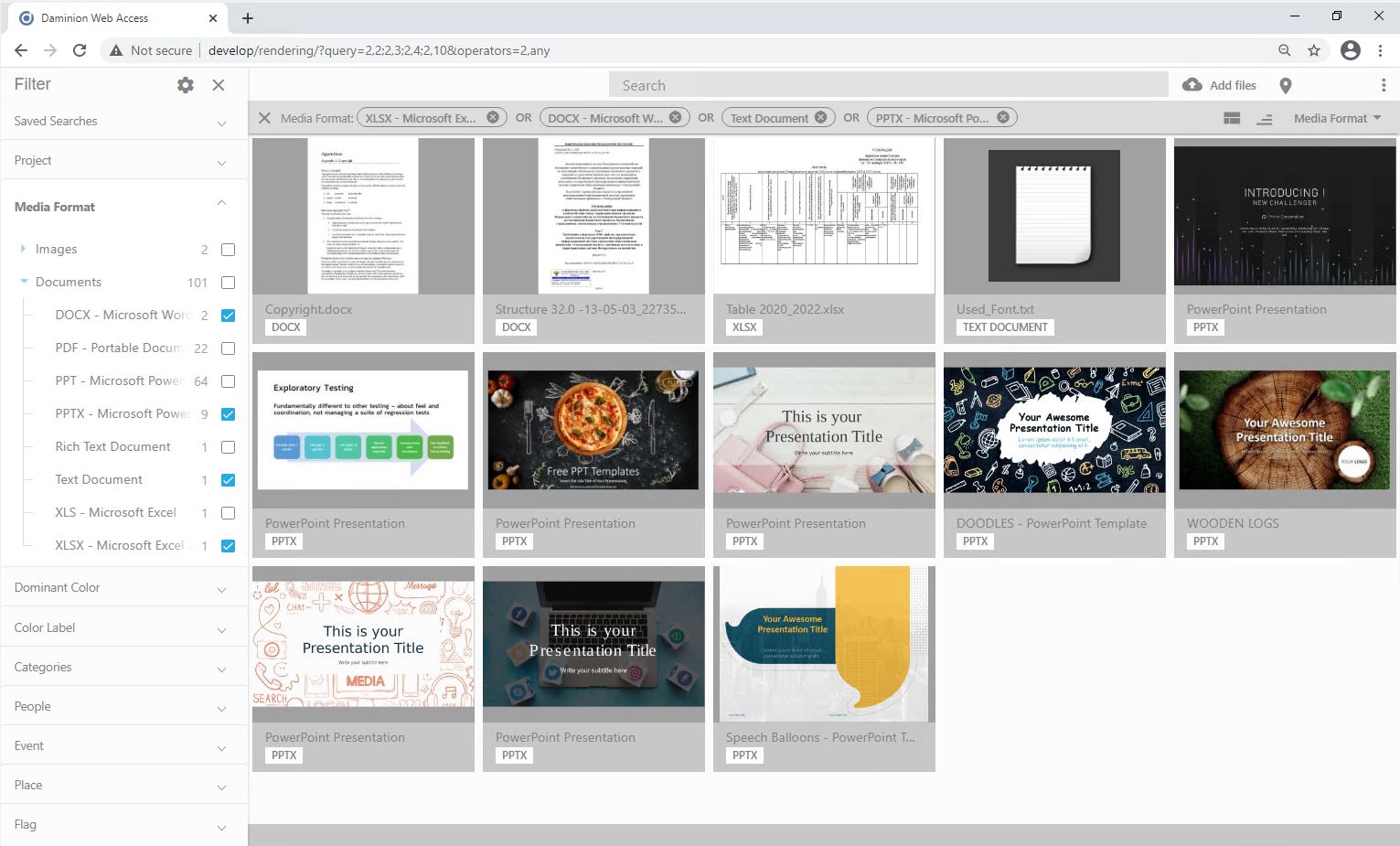
Task: Remove the Text Document filter chip
Action: tap(821, 117)
